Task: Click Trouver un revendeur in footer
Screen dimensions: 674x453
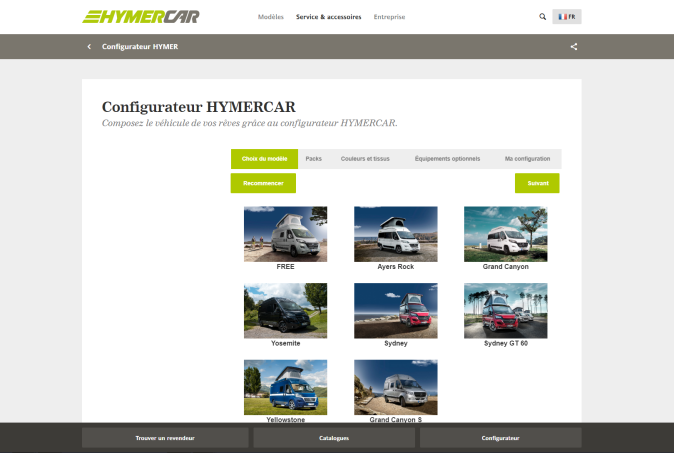Action: point(165,438)
